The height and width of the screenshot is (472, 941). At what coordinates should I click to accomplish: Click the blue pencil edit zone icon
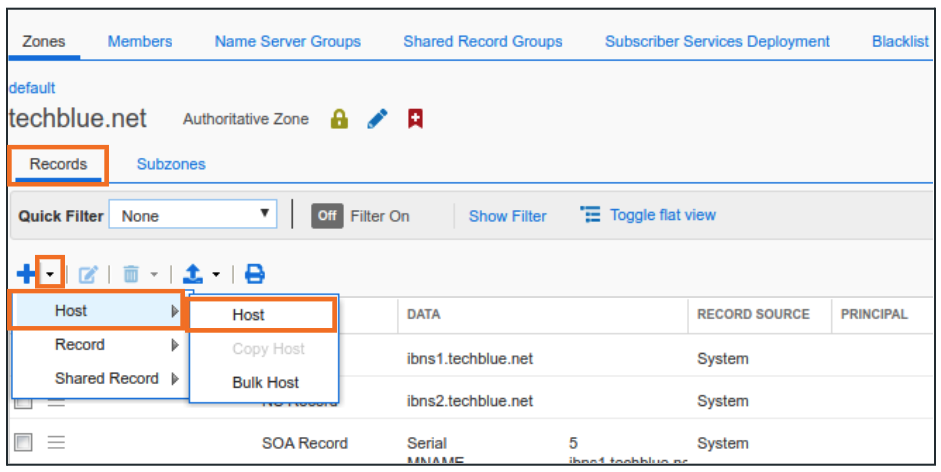point(377,119)
